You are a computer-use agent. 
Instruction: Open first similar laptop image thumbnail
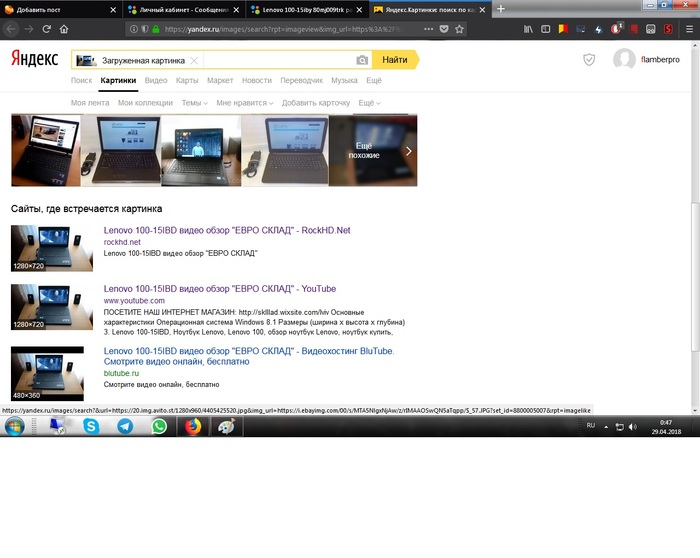click(46, 150)
